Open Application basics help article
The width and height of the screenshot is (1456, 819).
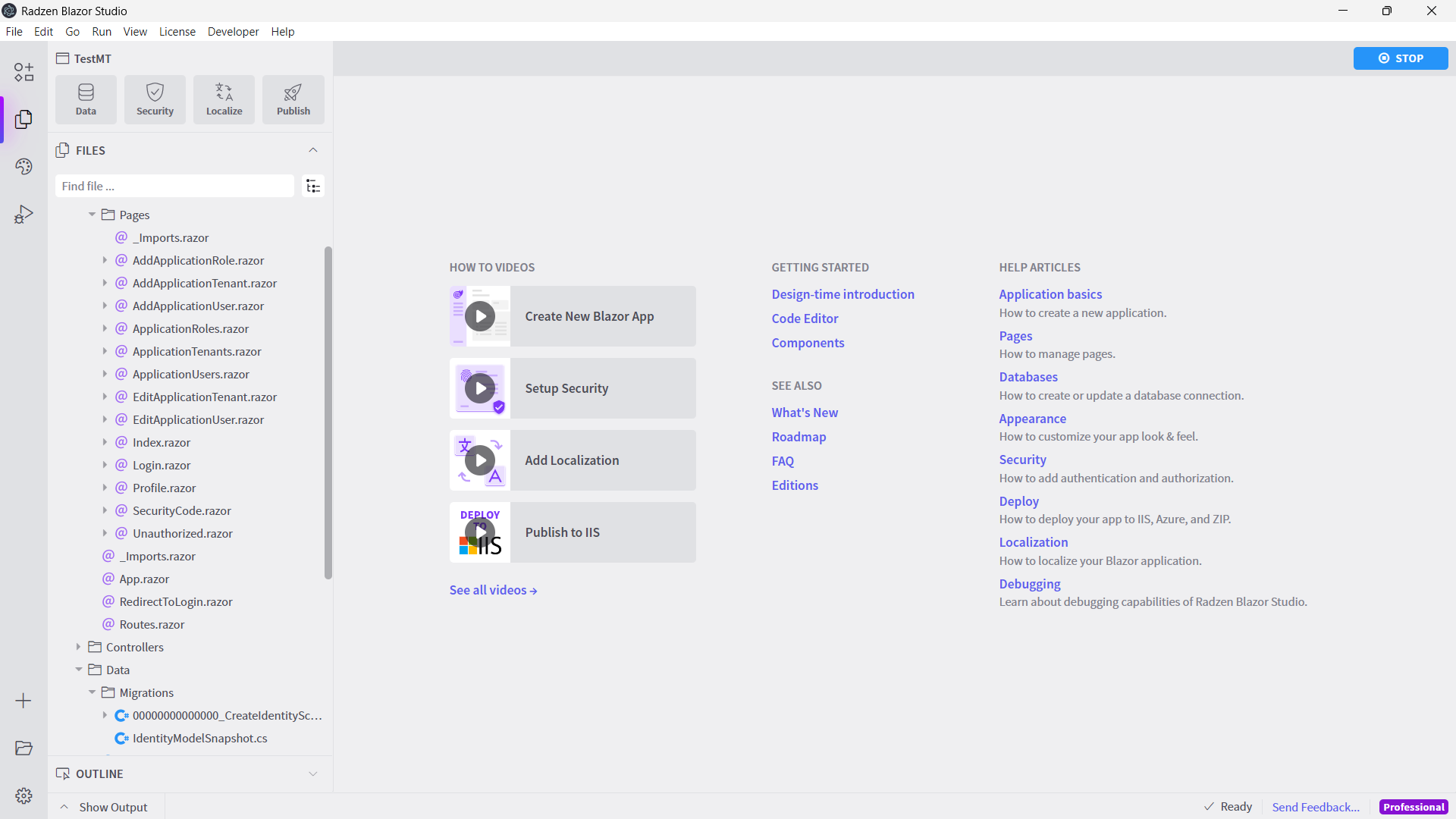pos(1050,294)
